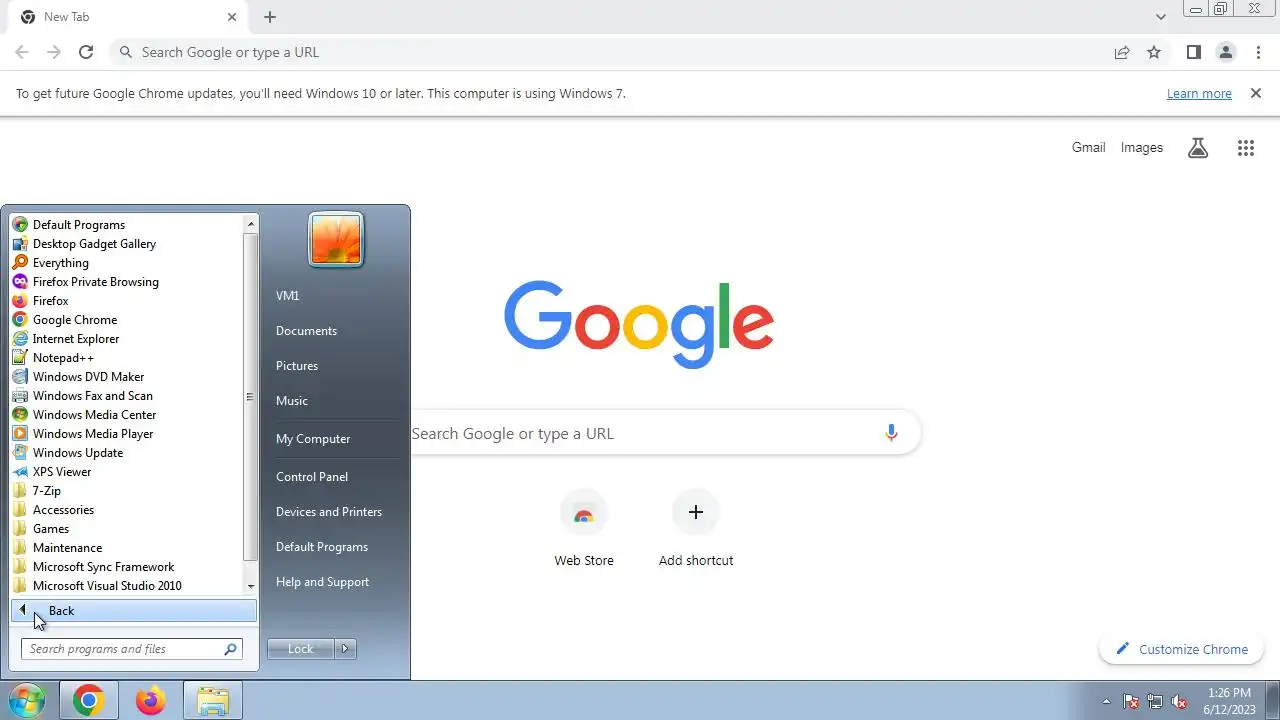
Task: Go Back to the main Start menu
Action: click(134, 611)
